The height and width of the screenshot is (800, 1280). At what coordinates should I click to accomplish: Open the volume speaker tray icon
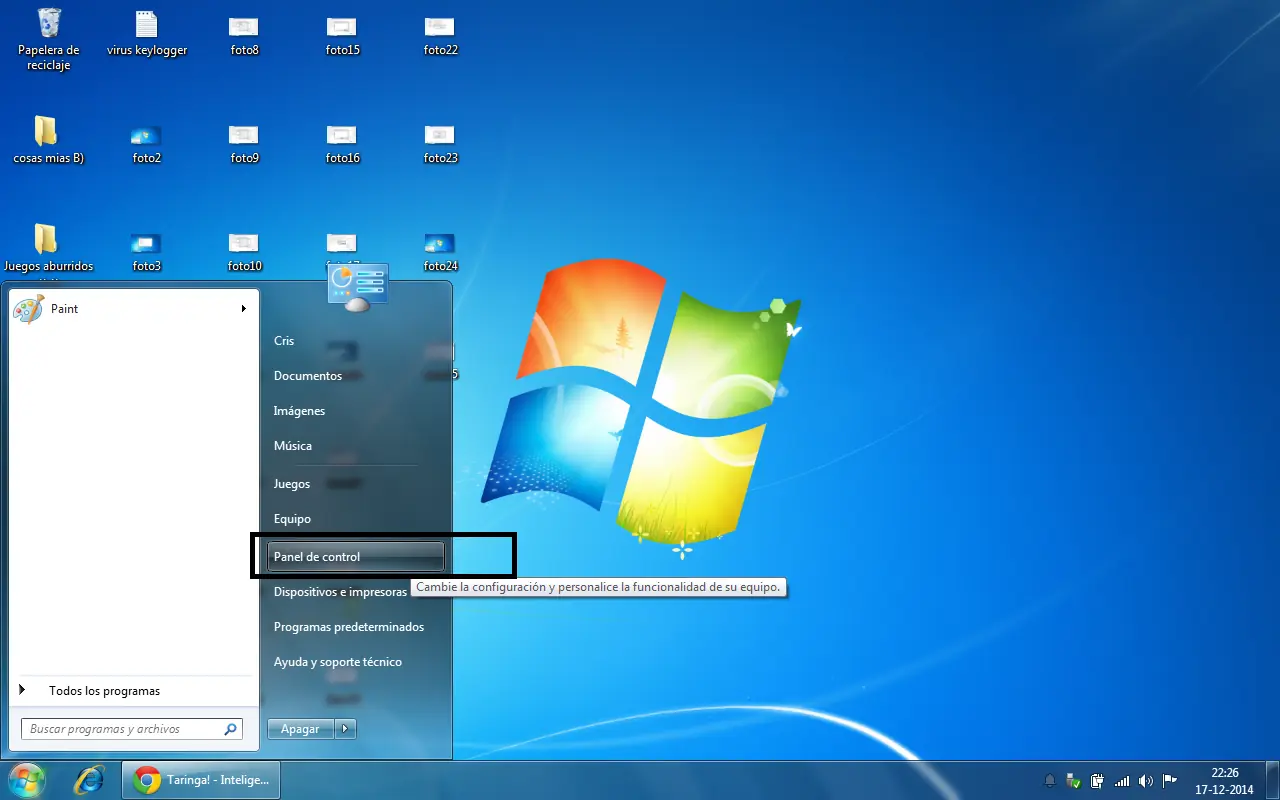coord(1145,781)
